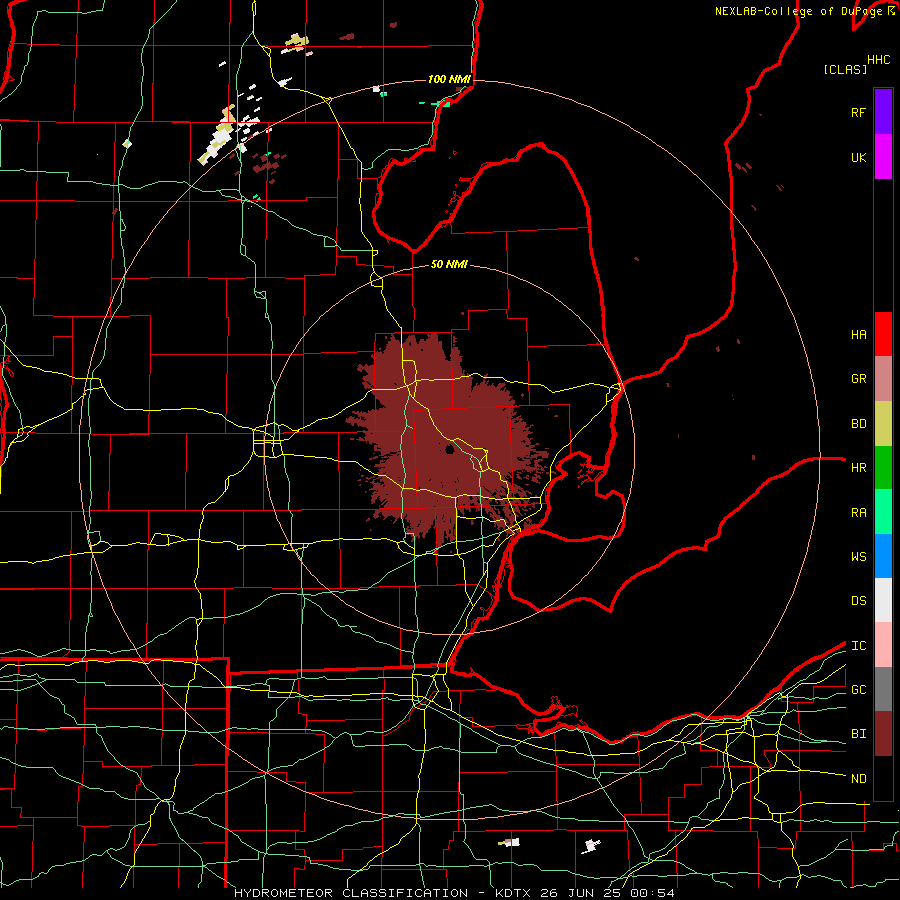Click the RF purple legend swatch
900x900 pixels.
pyautogui.click(x=883, y=112)
